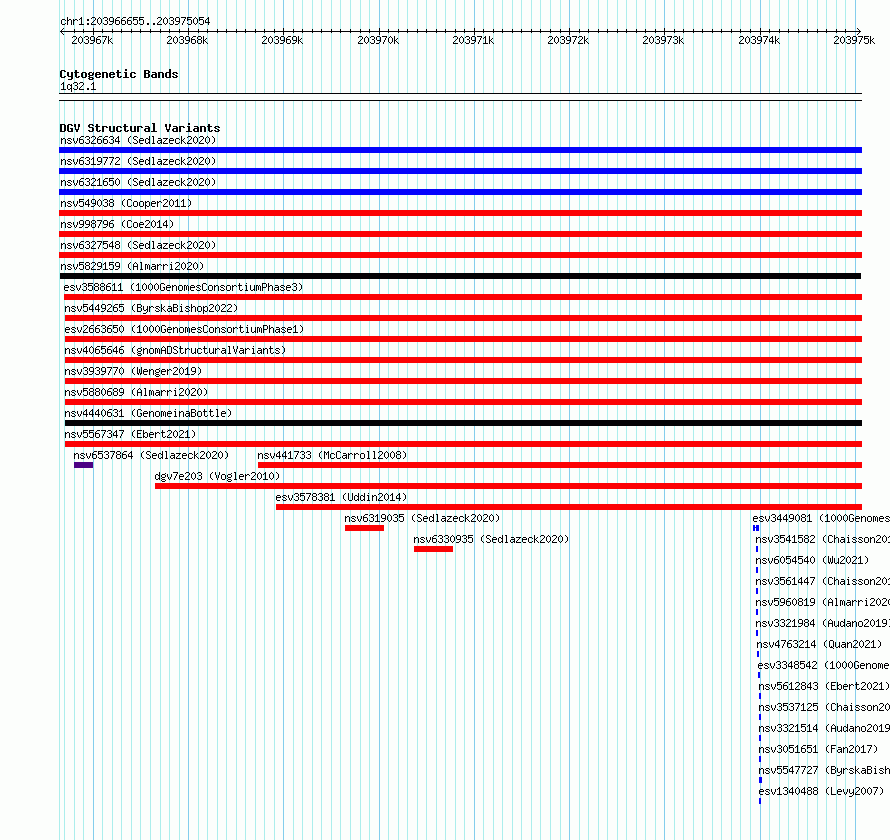Click the DGV Structural Variants track title
This screenshot has height=840, width=890.
[140, 128]
